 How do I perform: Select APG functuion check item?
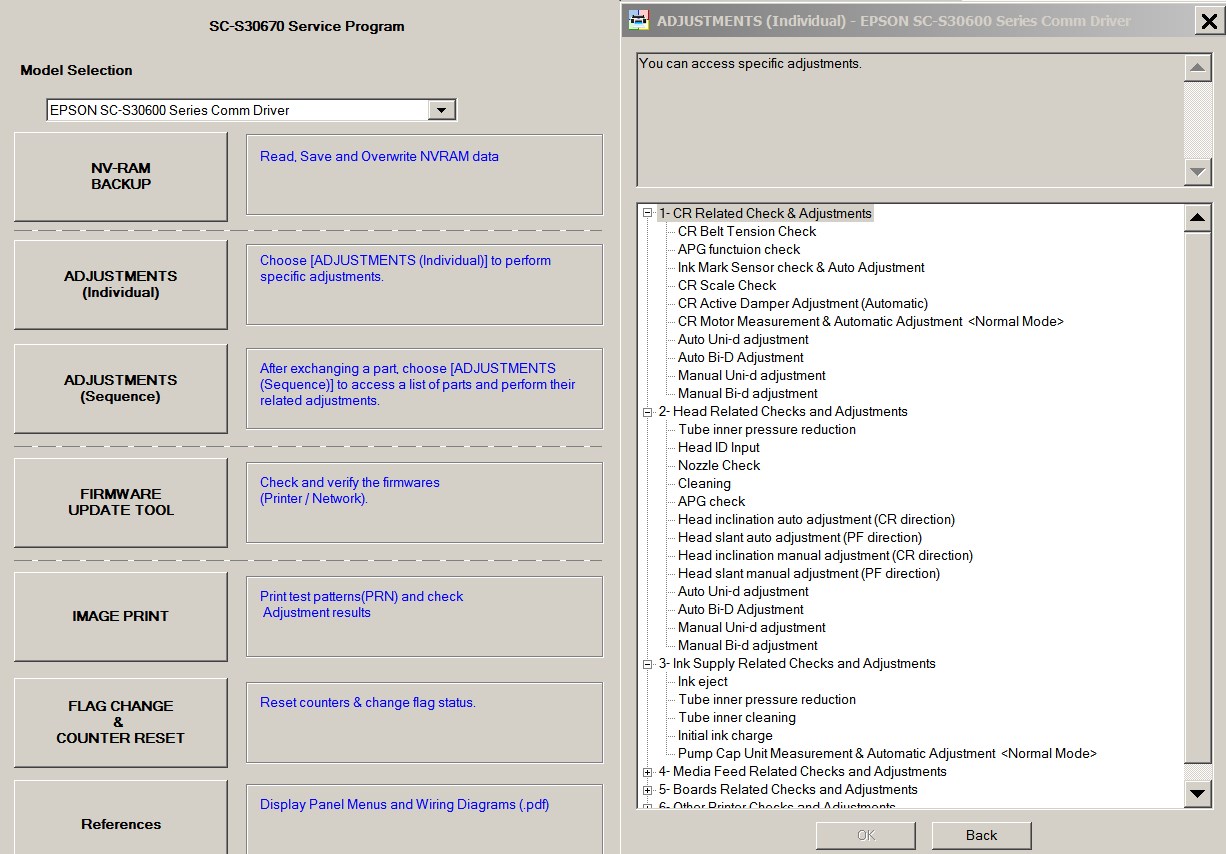point(739,249)
